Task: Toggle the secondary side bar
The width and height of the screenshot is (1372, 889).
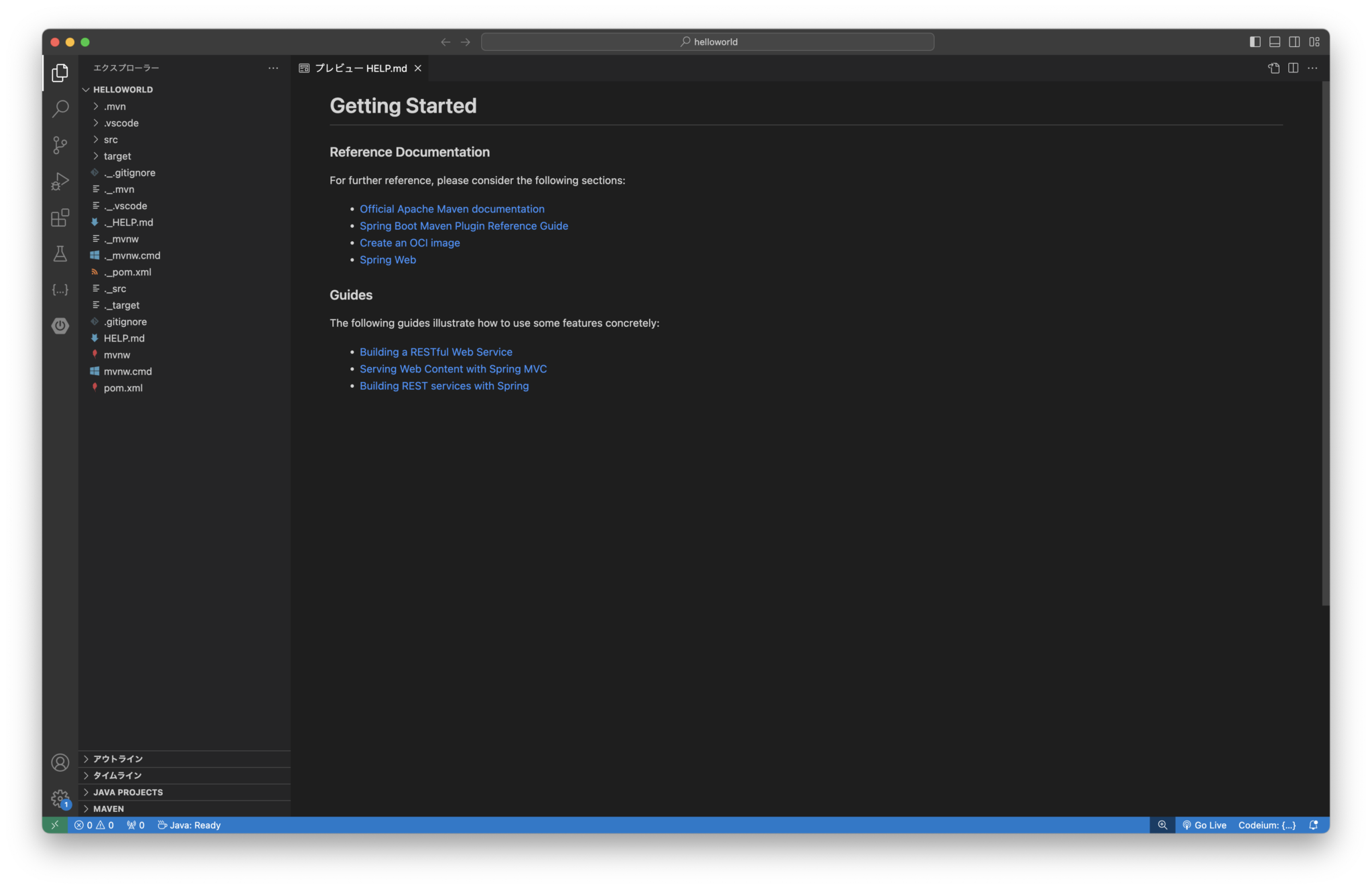Action: tap(1294, 41)
